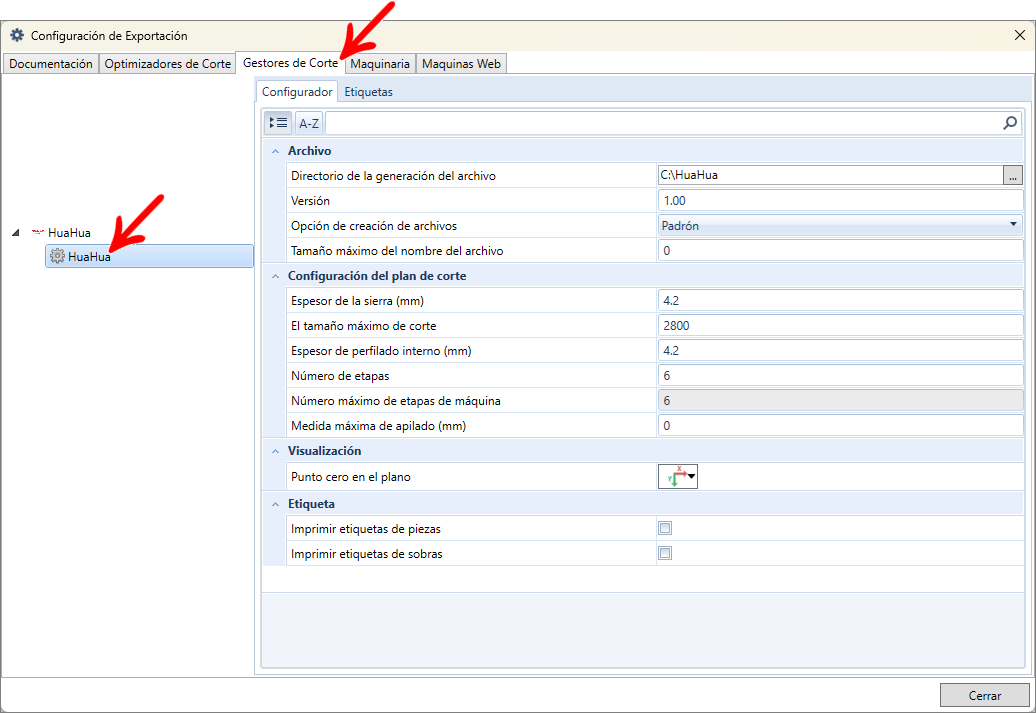Collapse the Configuración del plan de corte section
The image size is (1036, 713).
point(276,276)
